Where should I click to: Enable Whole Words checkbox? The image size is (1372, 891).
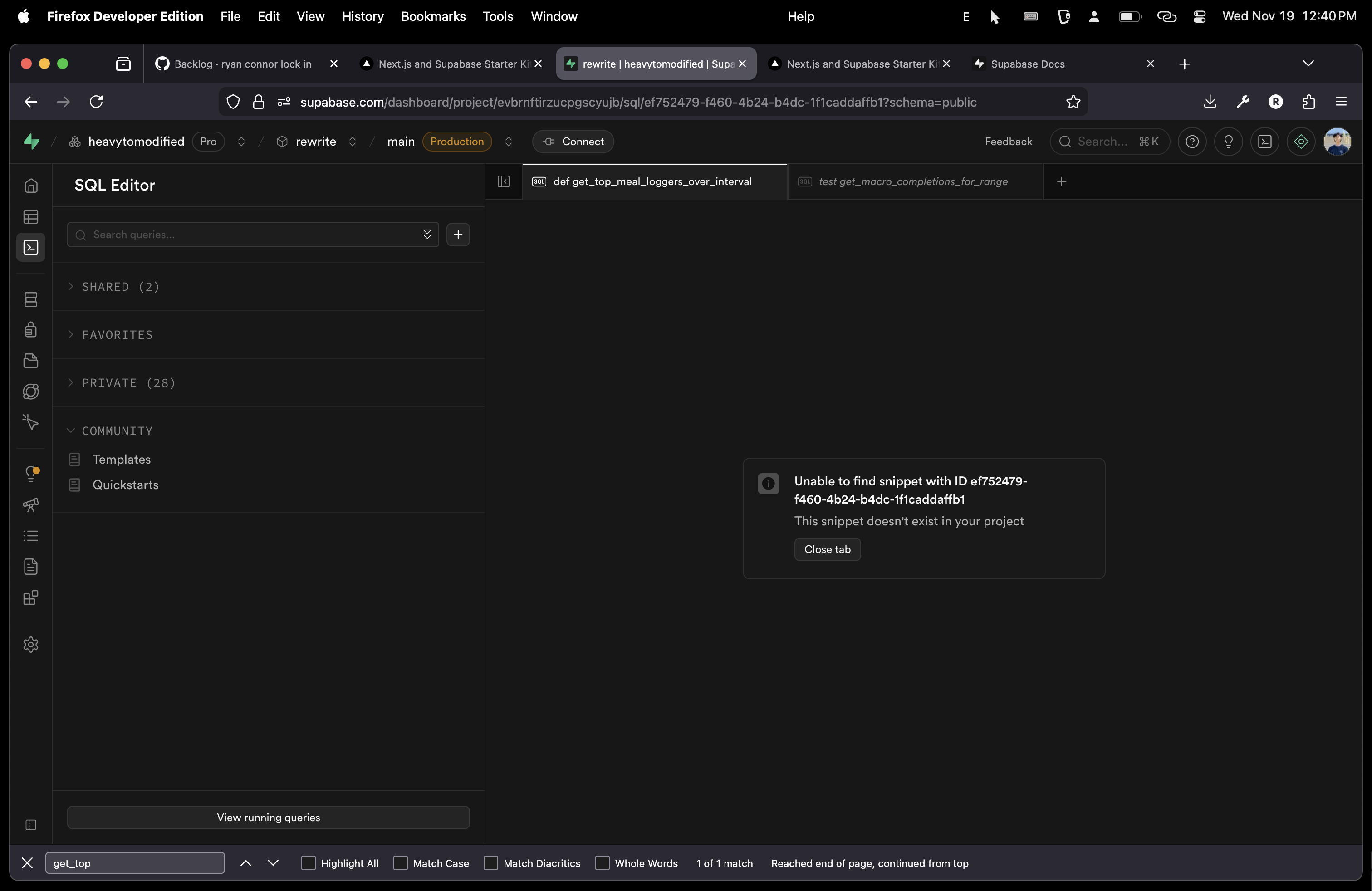click(x=602, y=863)
